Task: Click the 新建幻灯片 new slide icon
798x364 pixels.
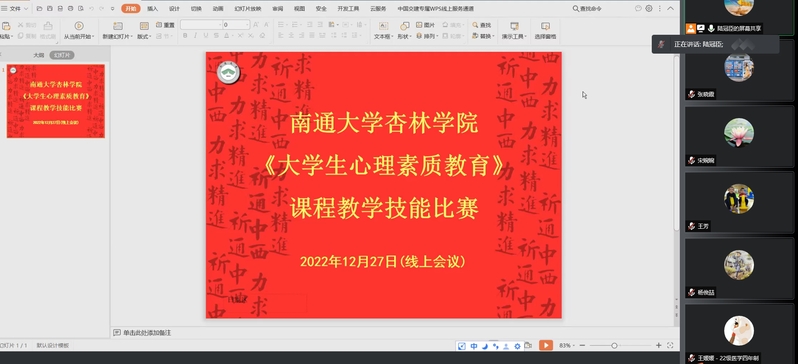Action: (118, 26)
